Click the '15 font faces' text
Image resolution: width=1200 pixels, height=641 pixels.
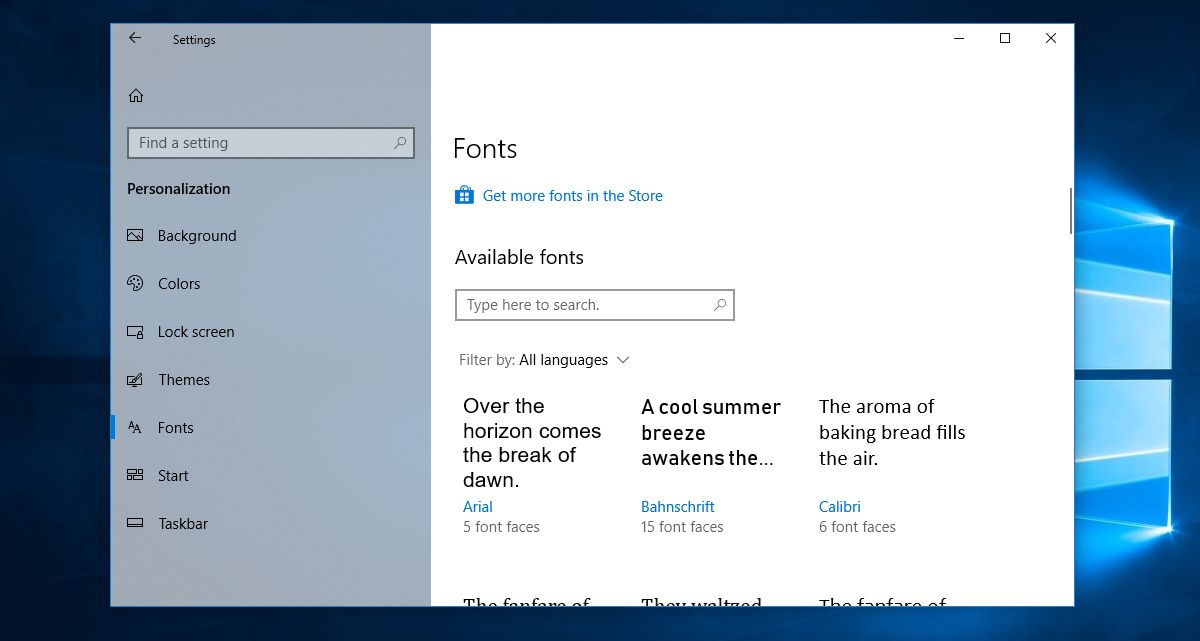682,527
